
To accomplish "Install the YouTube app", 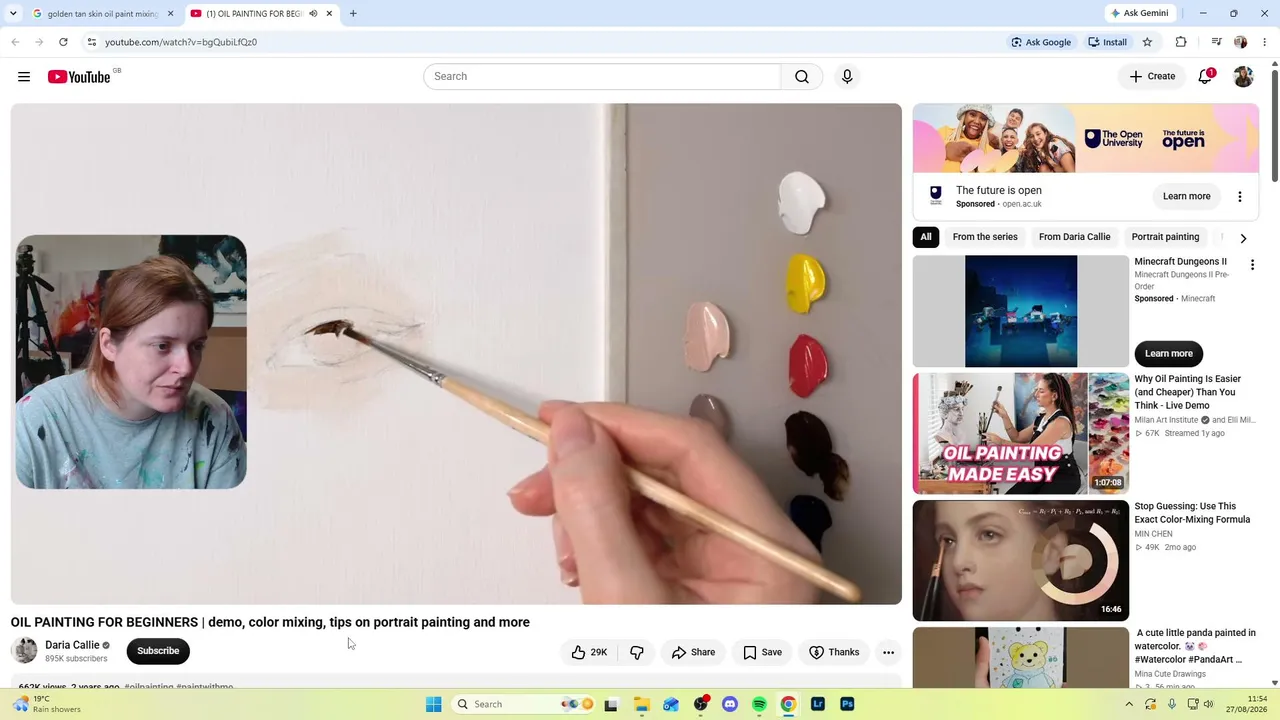I will pos(1107,42).
